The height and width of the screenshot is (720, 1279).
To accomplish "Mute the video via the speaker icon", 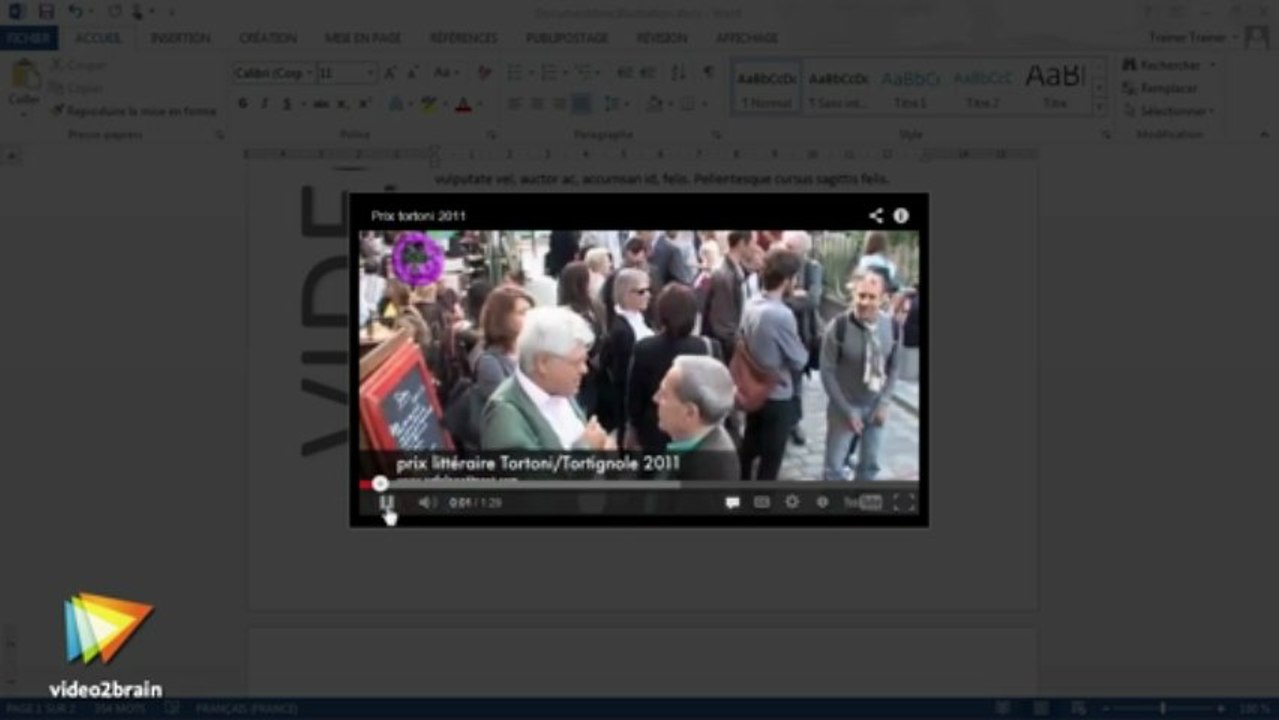I will coord(427,502).
